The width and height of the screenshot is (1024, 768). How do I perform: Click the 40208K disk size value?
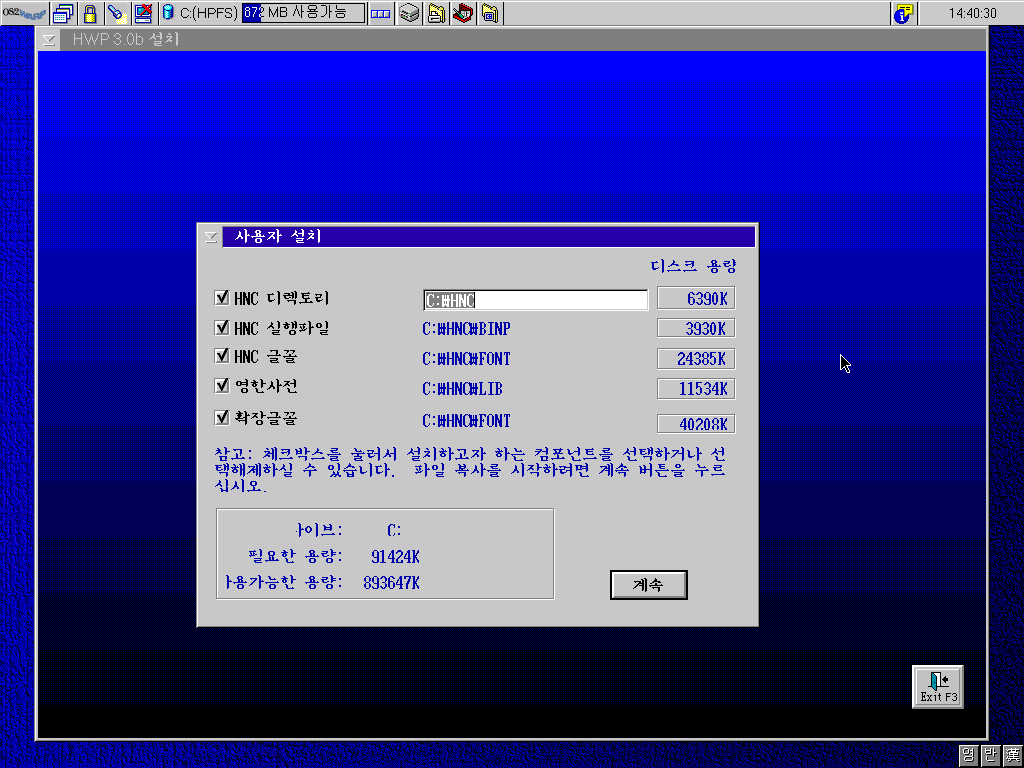point(696,424)
